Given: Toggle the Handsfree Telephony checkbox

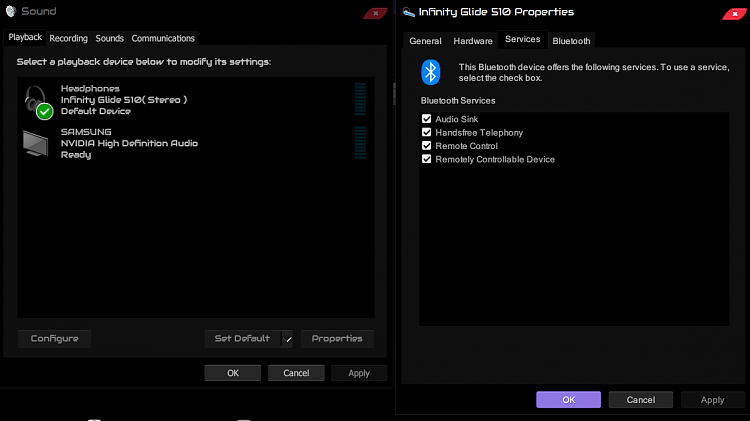Looking at the screenshot, I should click(x=427, y=132).
